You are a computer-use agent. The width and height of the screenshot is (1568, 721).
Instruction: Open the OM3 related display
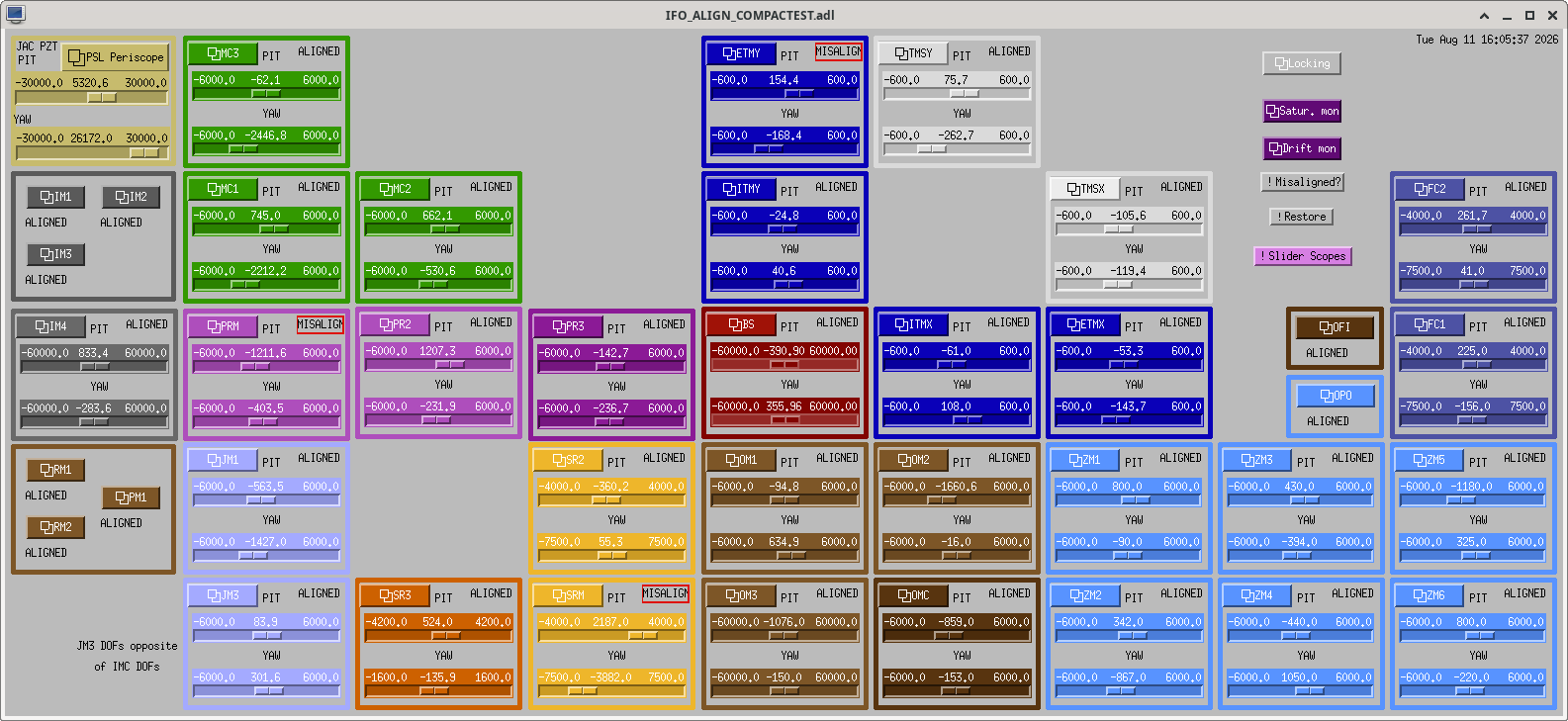click(x=741, y=595)
